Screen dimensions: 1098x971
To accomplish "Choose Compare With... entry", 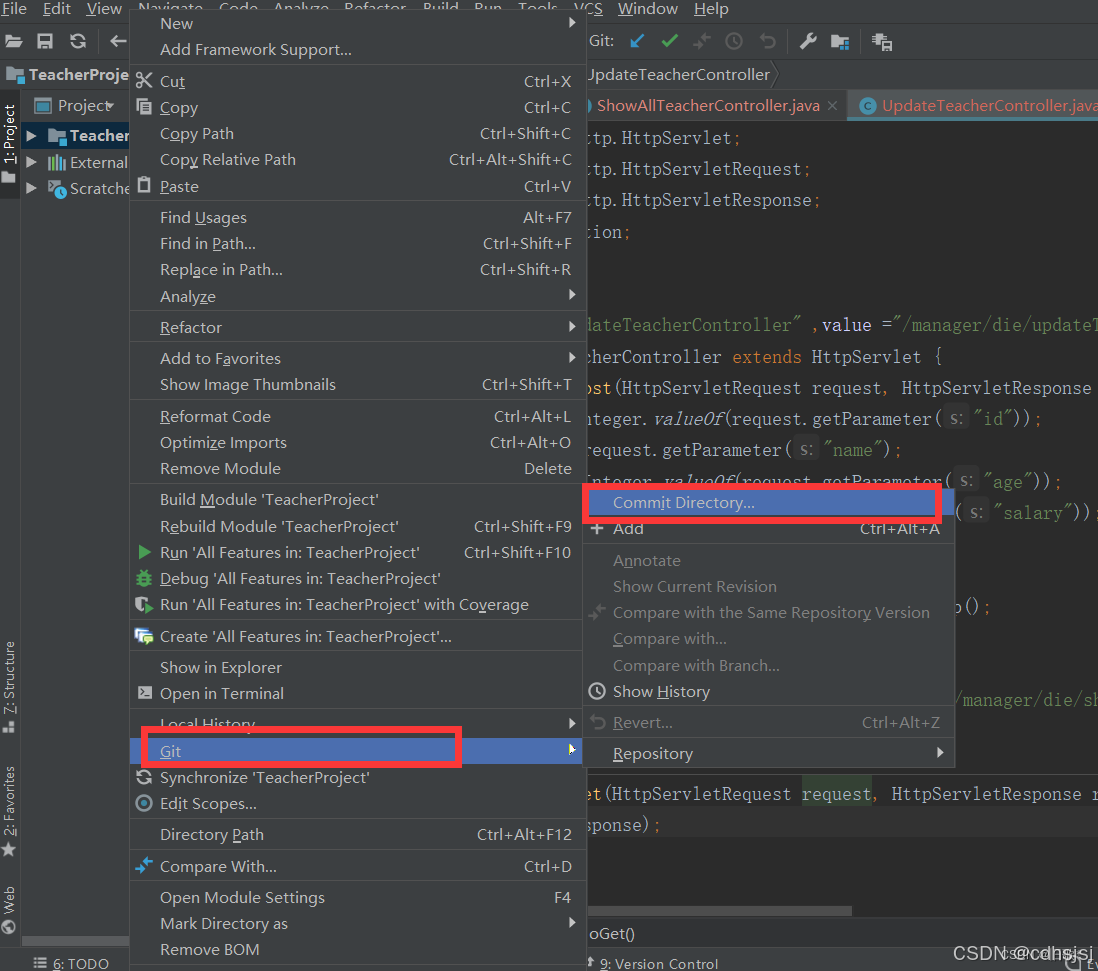I will coord(357,867).
